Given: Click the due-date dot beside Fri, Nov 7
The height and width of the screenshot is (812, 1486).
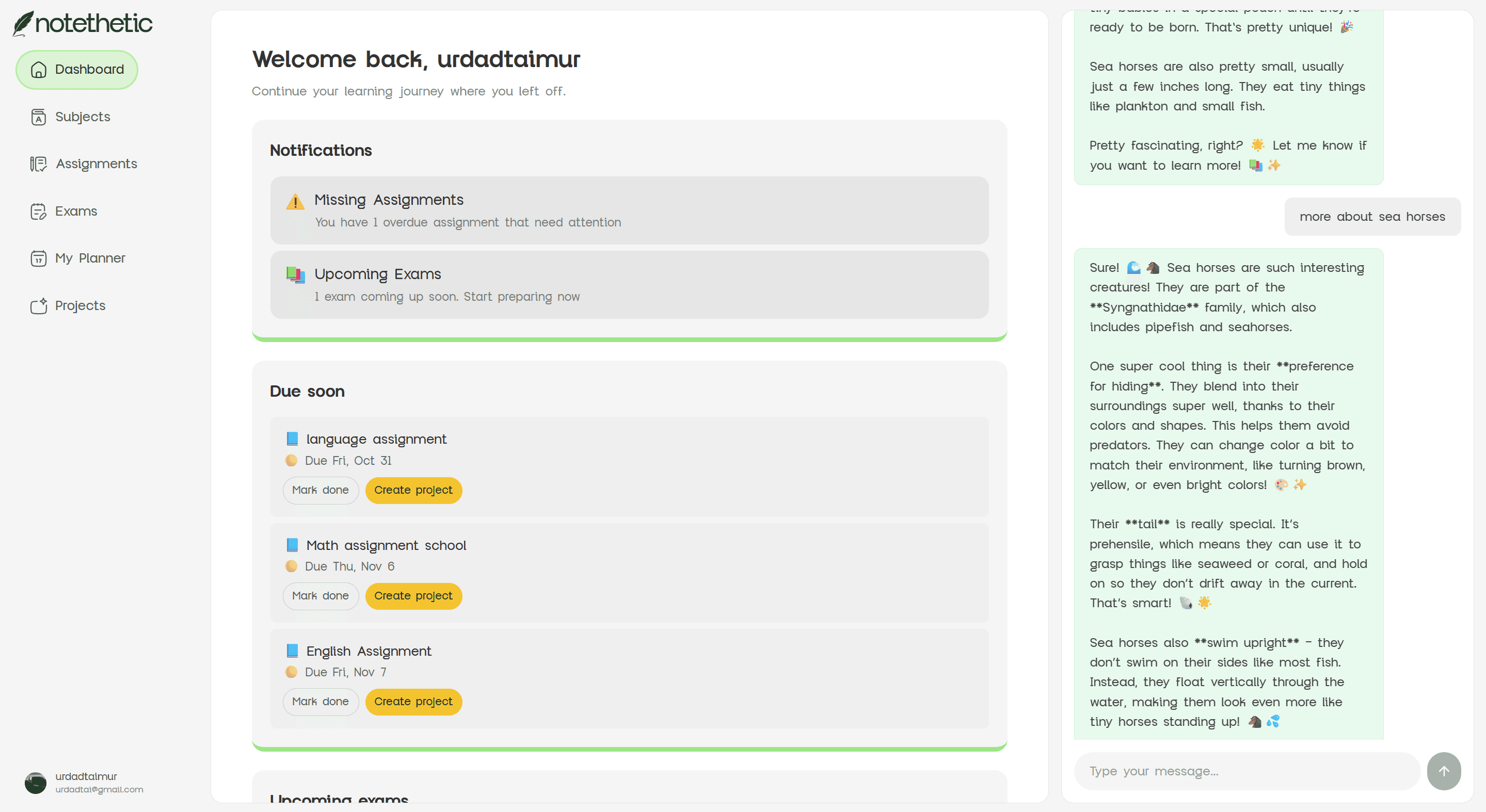Looking at the screenshot, I should coord(291,672).
